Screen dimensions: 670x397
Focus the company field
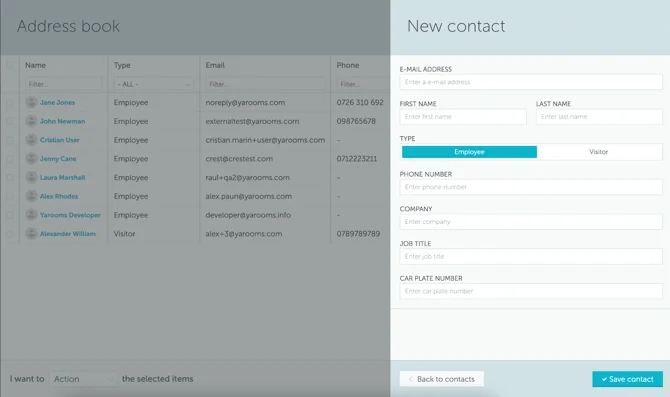pos(531,222)
